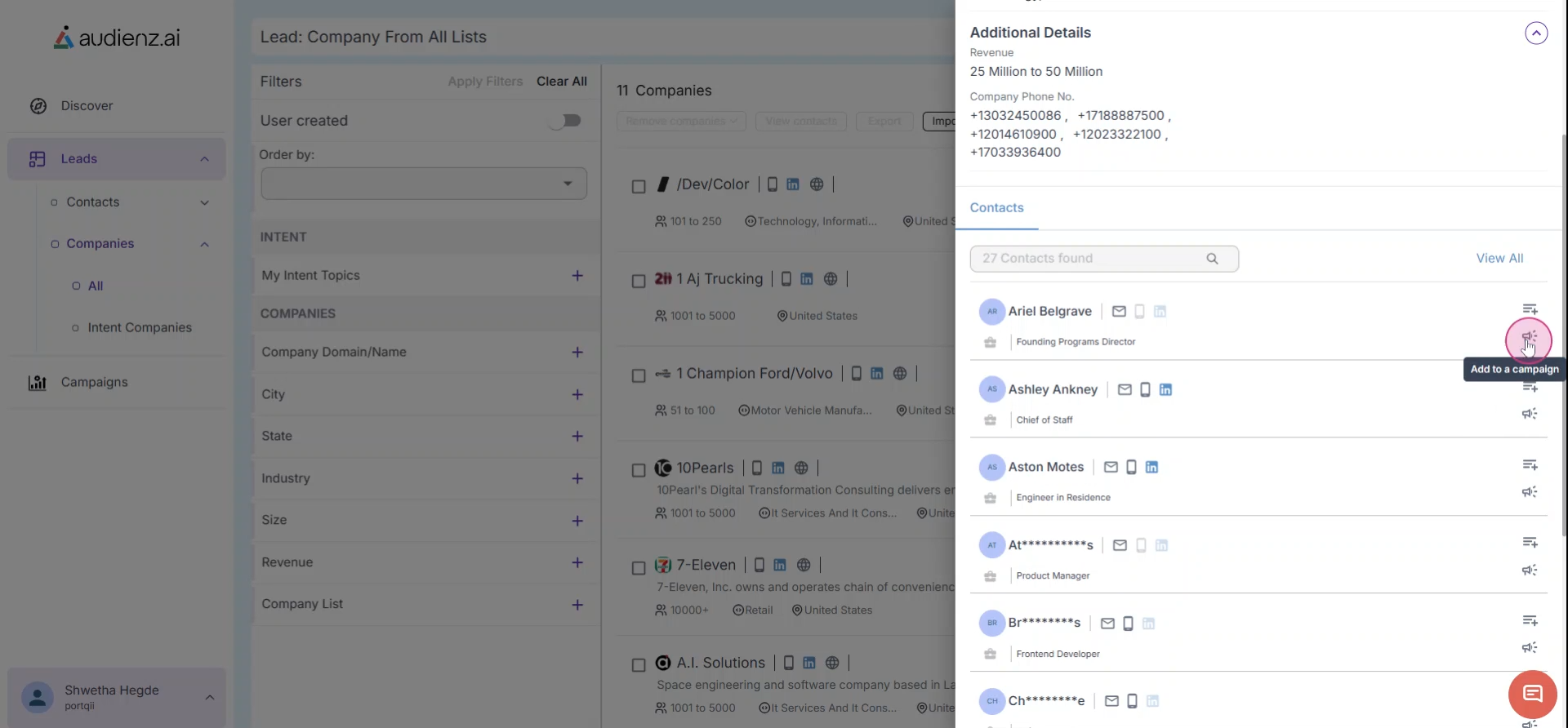Screen dimensions: 1568x728
Task: Open 7-Eleven website globe icon
Action: (804, 565)
